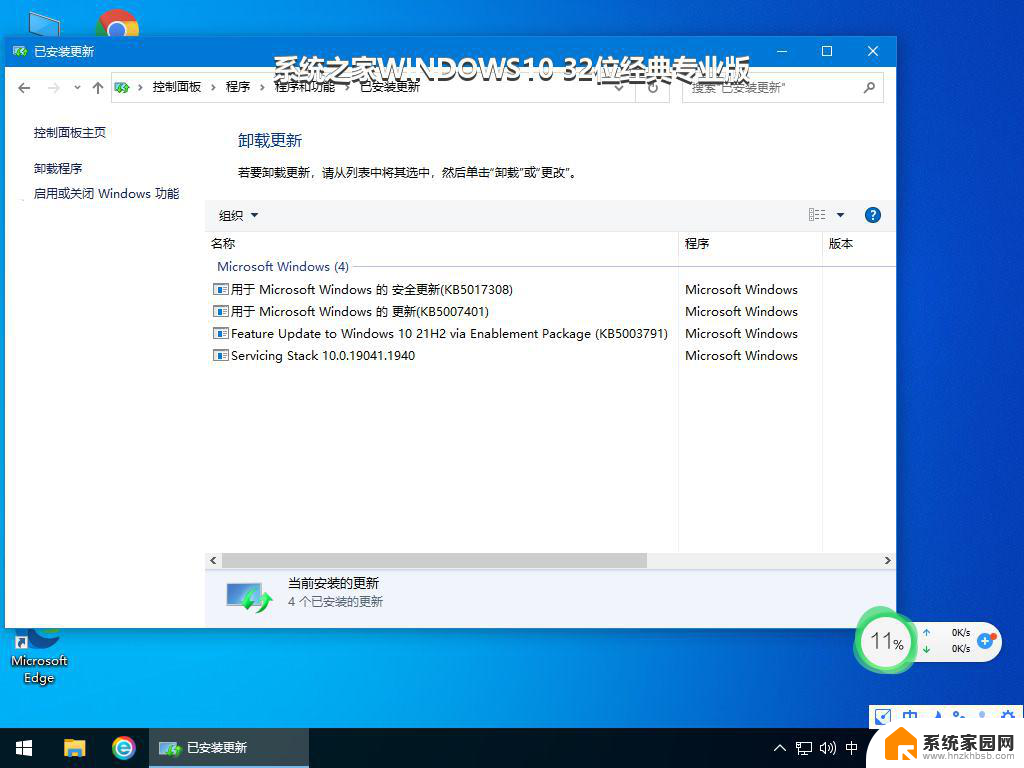1024x768 pixels.
Task: Expand the chevron after 程序 breadcrumb
Action: (x=262, y=88)
